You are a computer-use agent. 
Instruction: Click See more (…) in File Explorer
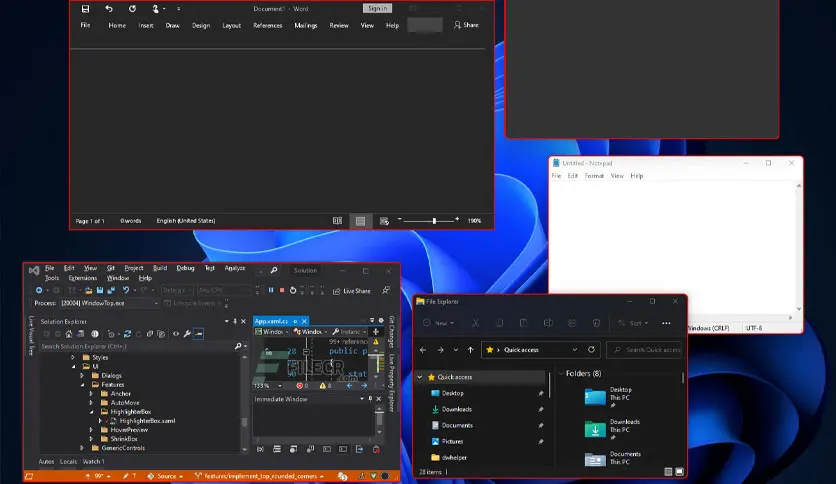666,323
